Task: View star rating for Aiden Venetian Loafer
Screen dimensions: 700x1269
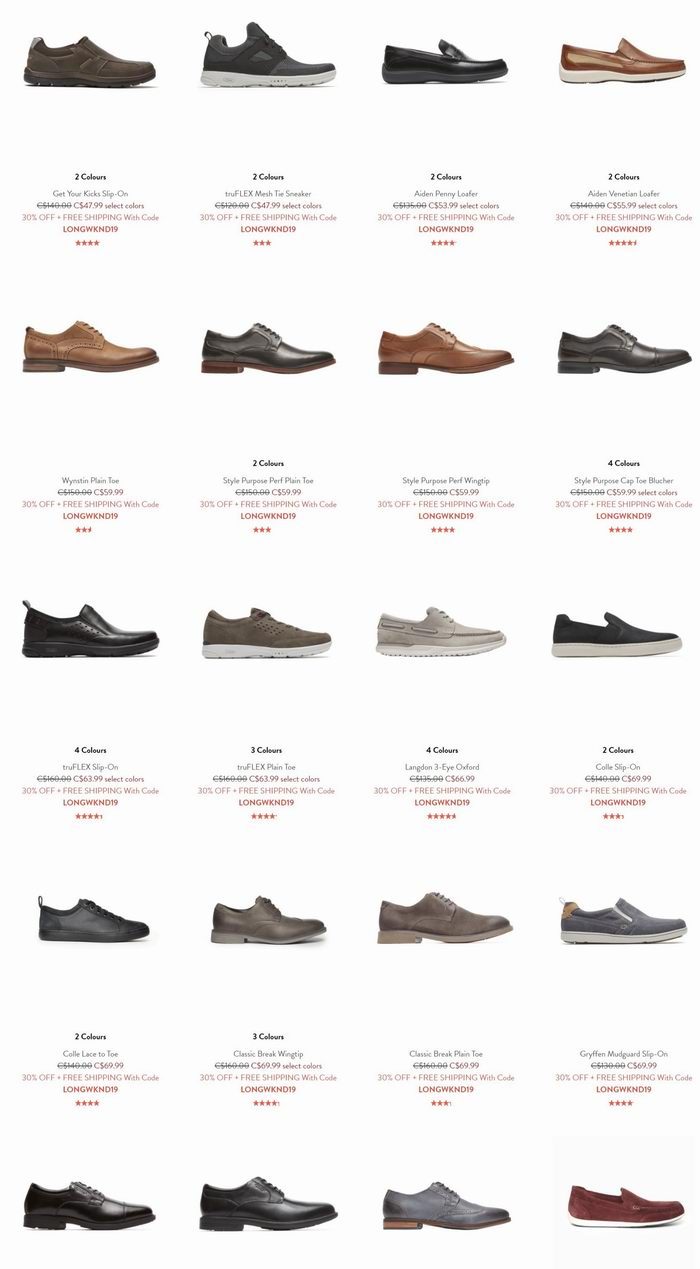Action: pos(624,242)
